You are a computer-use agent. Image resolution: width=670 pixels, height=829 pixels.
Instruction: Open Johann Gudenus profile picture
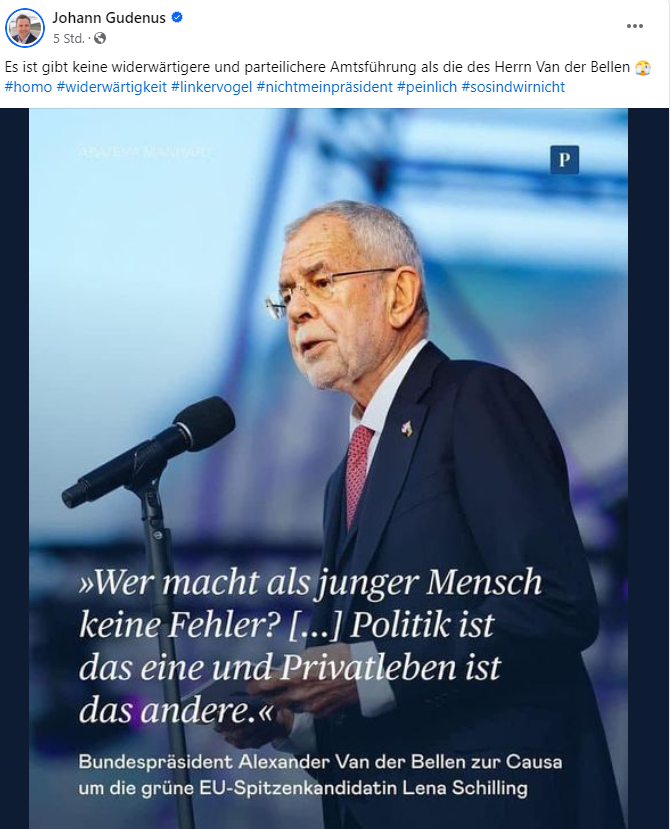[x=24, y=27]
